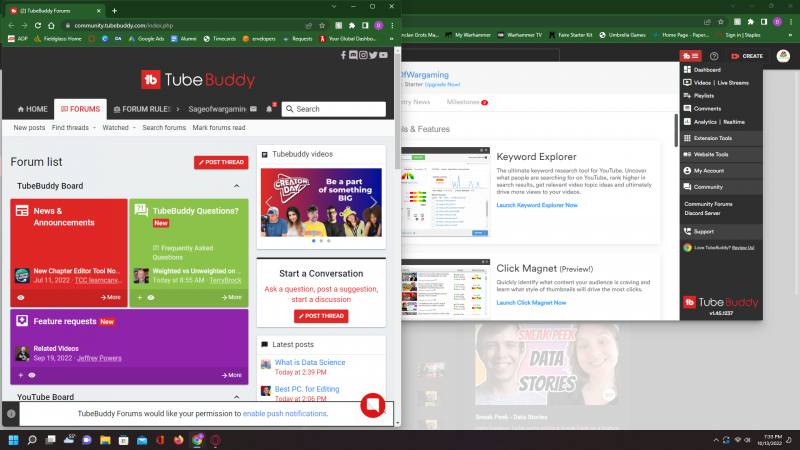Click the forum Search input field

pyautogui.click(x=335, y=109)
